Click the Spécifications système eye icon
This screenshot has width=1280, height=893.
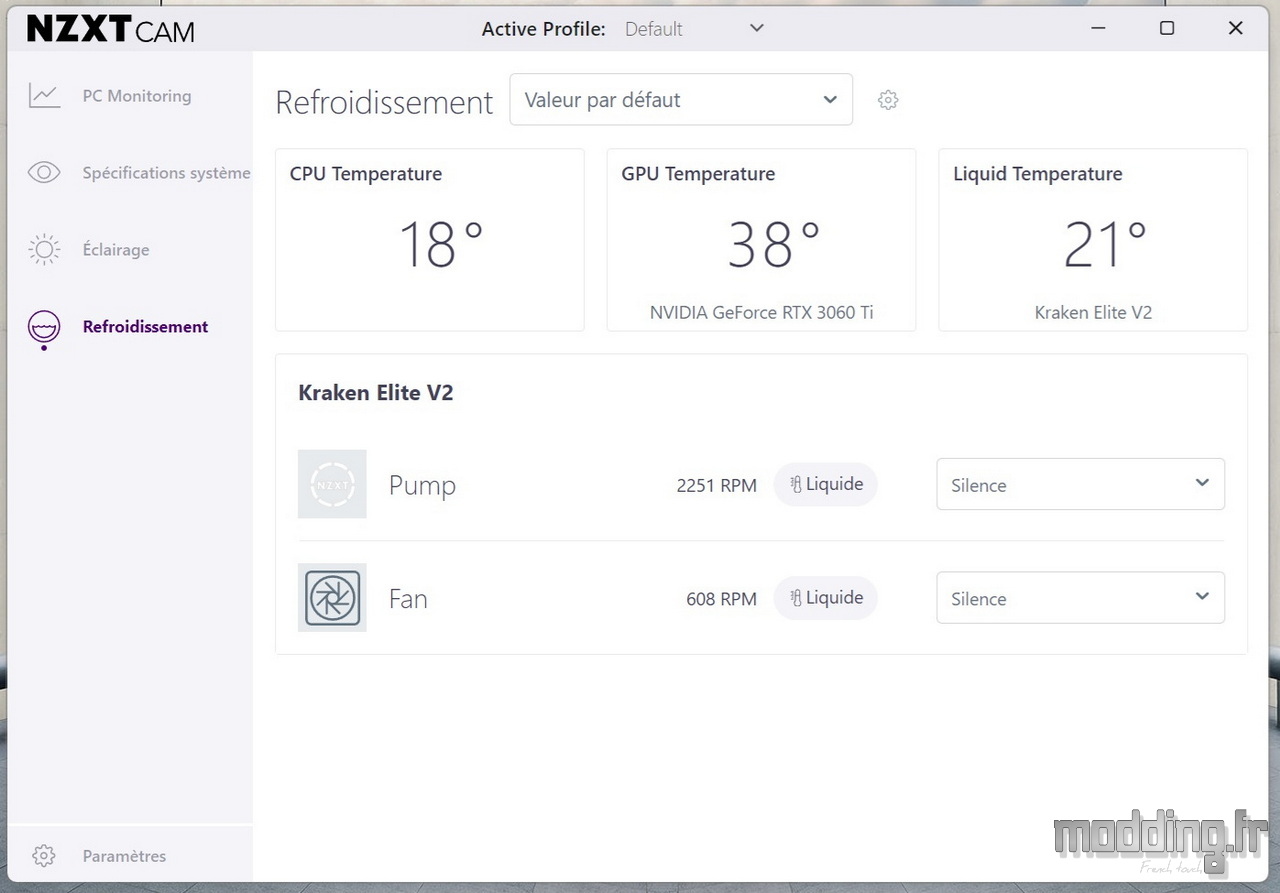44,173
